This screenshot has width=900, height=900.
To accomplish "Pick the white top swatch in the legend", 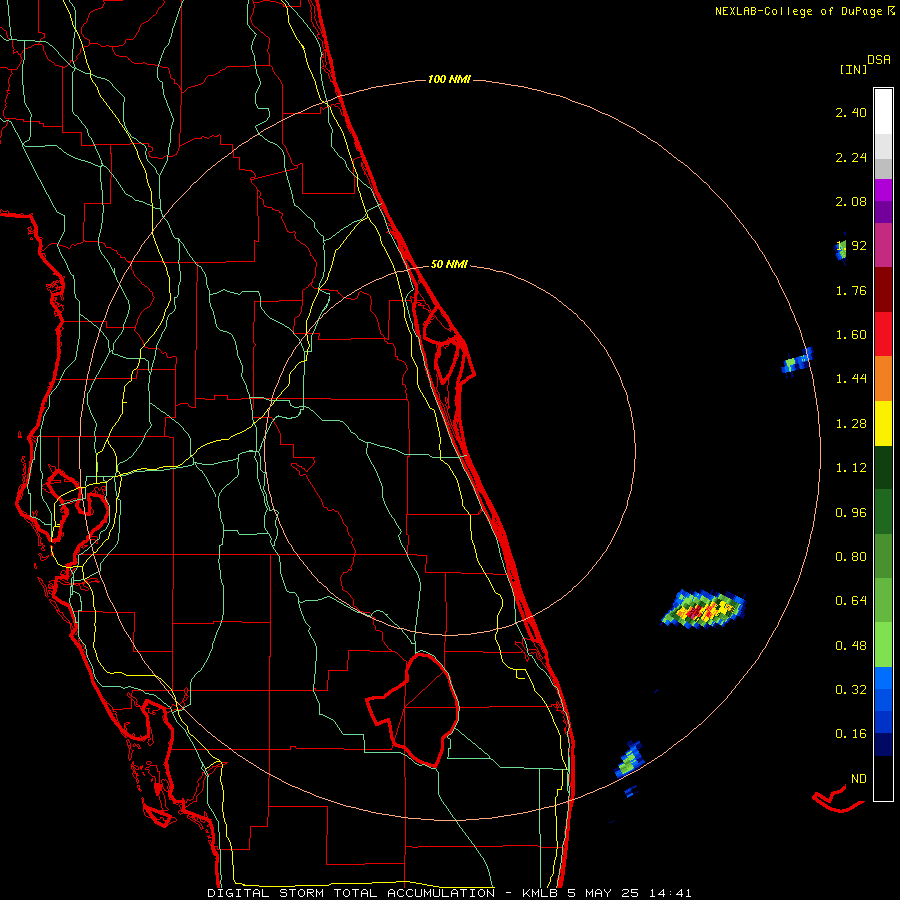I will point(883,111).
